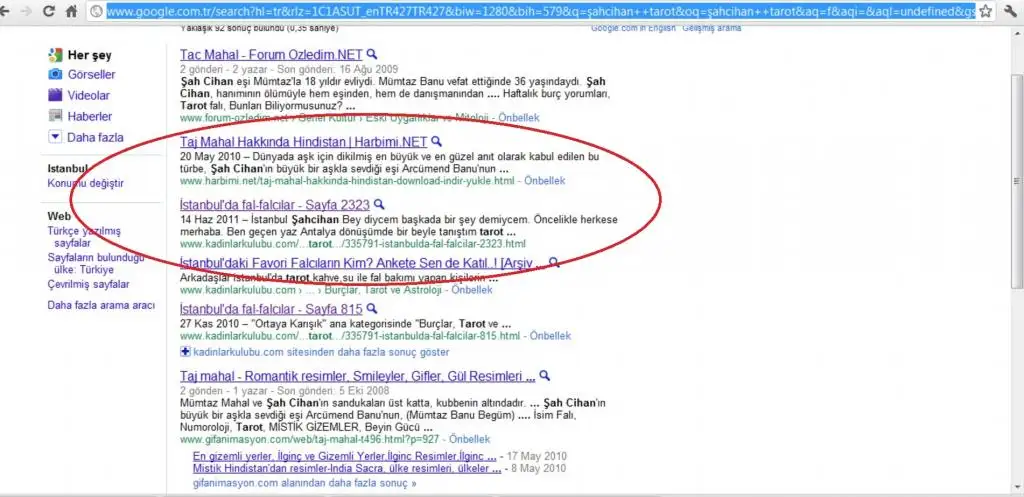Click the Haberler newspaper icon
This screenshot has height=497, width=1024.
[x=55, y=116]
